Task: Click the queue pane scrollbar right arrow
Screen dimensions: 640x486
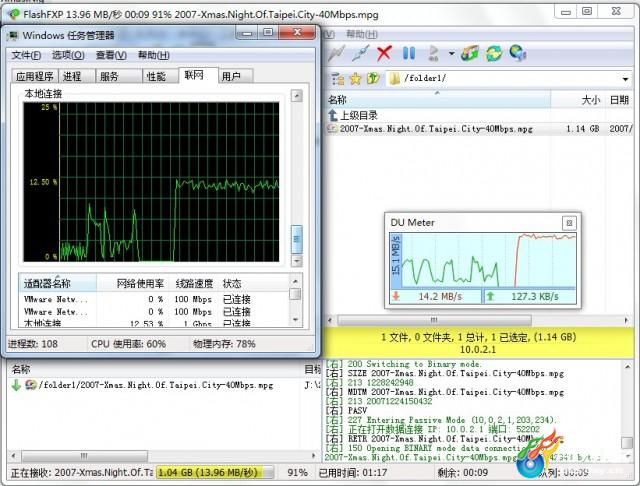Action: tap(313, 455)
